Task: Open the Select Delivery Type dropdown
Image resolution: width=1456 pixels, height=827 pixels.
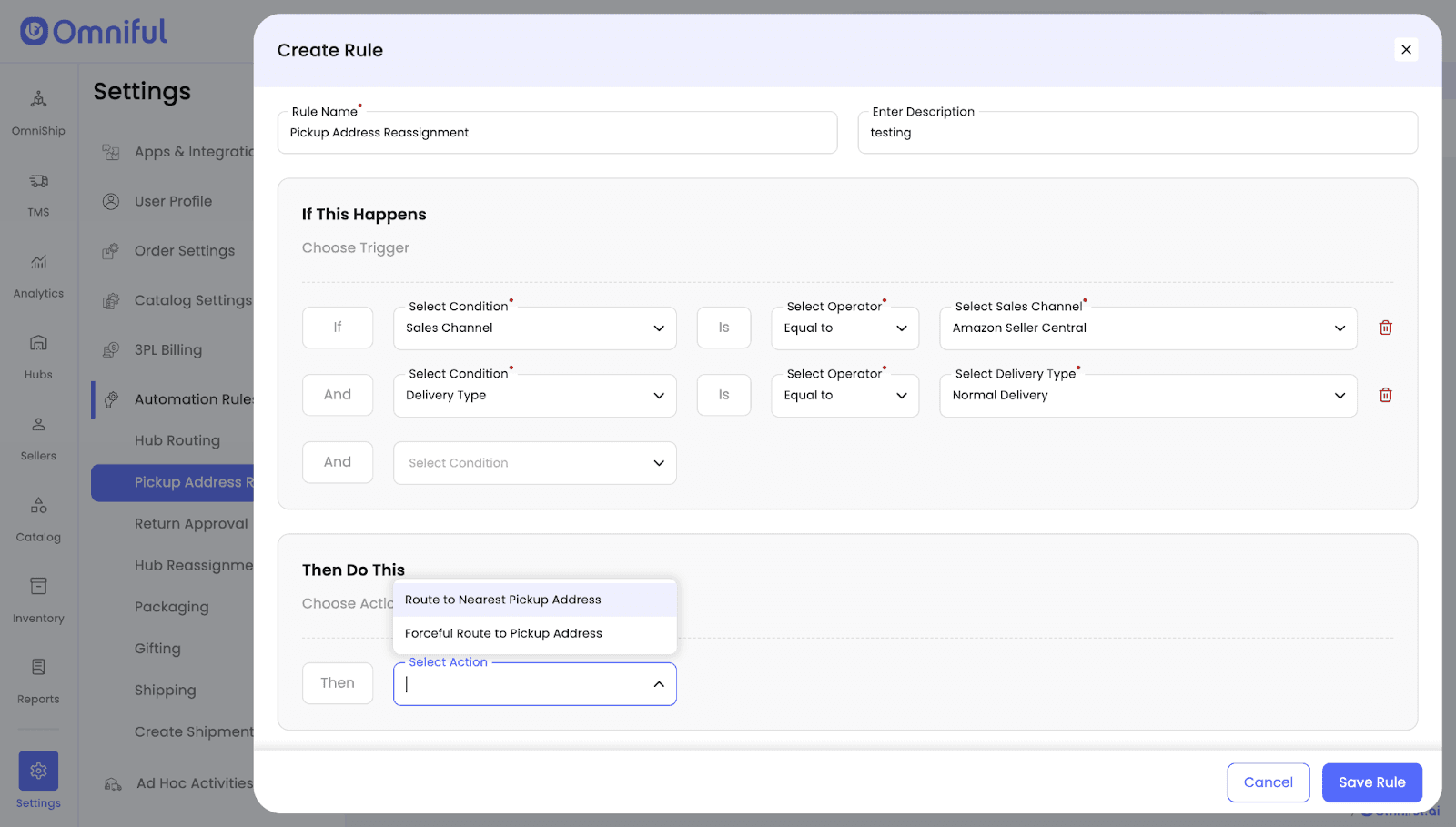Action: [x=1147, y=396]
